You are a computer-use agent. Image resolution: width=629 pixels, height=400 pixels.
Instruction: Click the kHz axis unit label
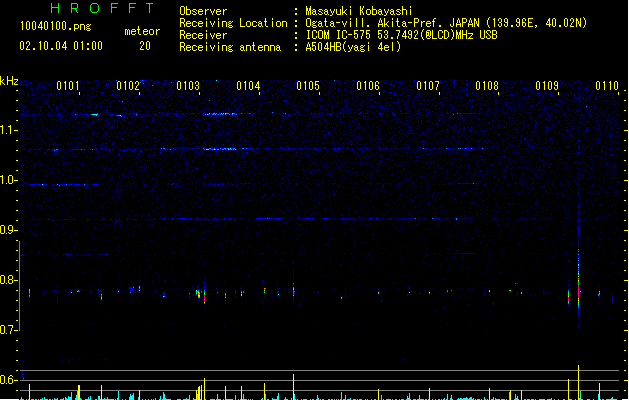point(9,79)
